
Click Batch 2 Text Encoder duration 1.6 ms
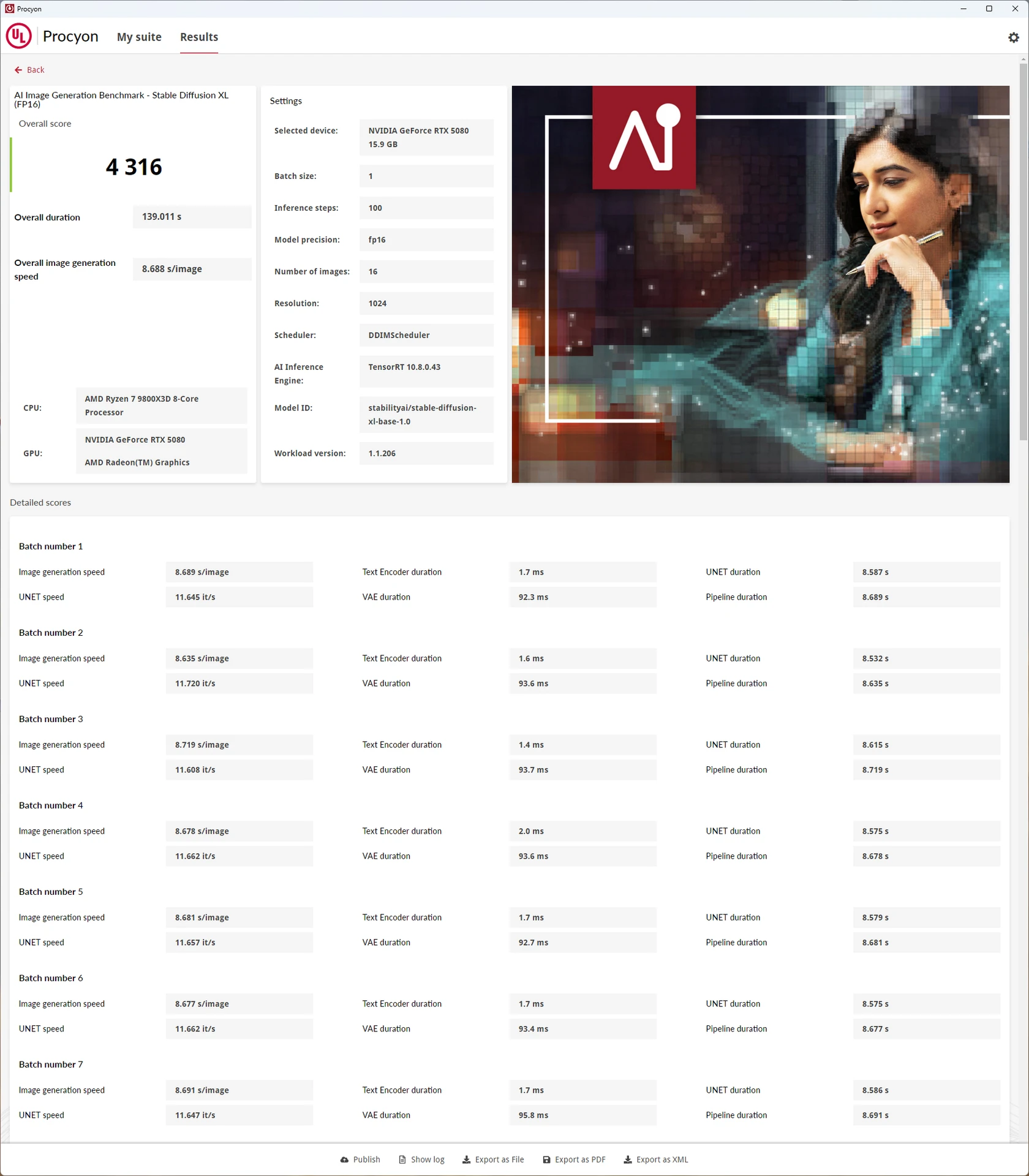[x=582, y=658]
